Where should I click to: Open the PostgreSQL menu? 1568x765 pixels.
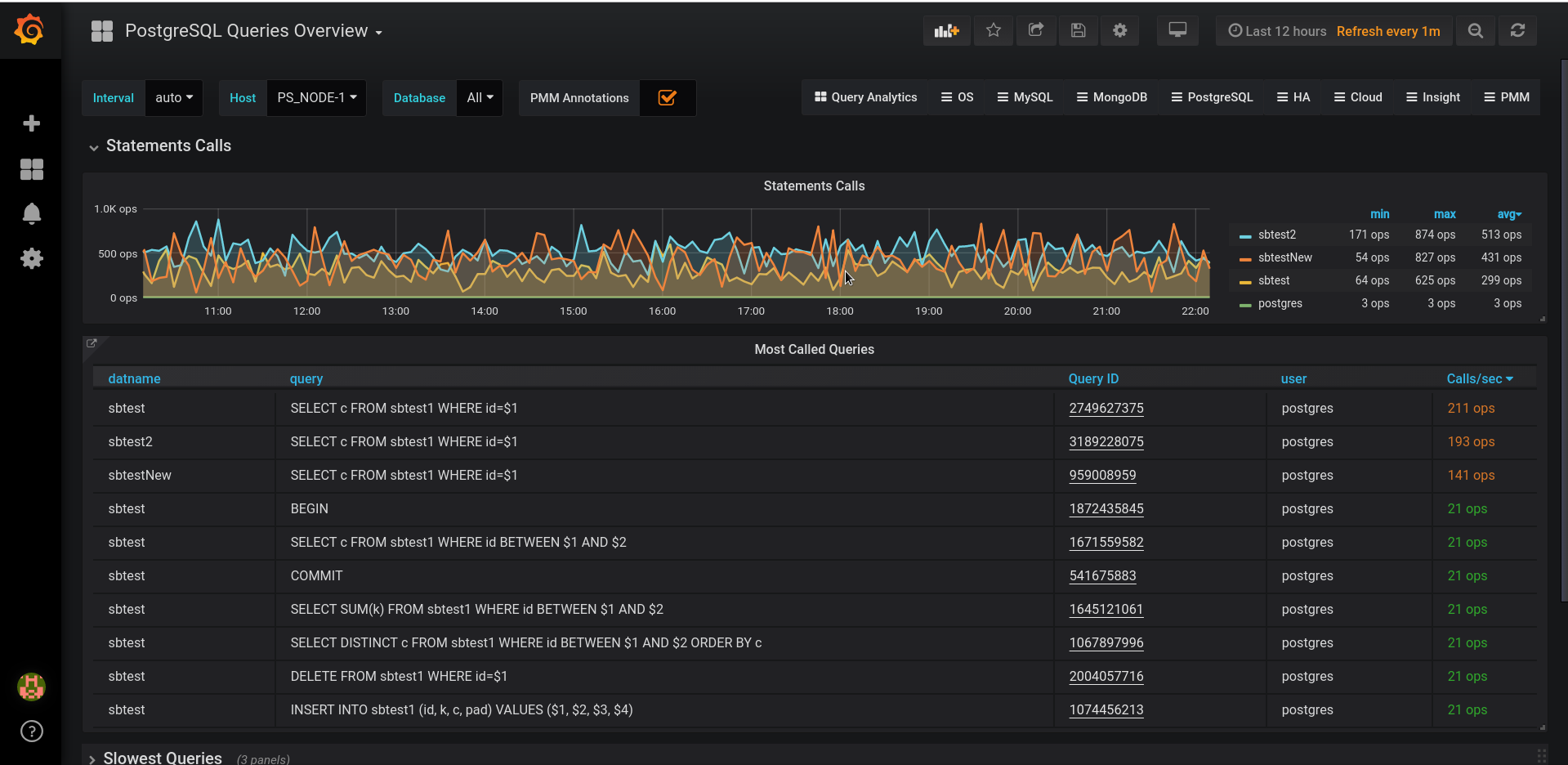1212,97
